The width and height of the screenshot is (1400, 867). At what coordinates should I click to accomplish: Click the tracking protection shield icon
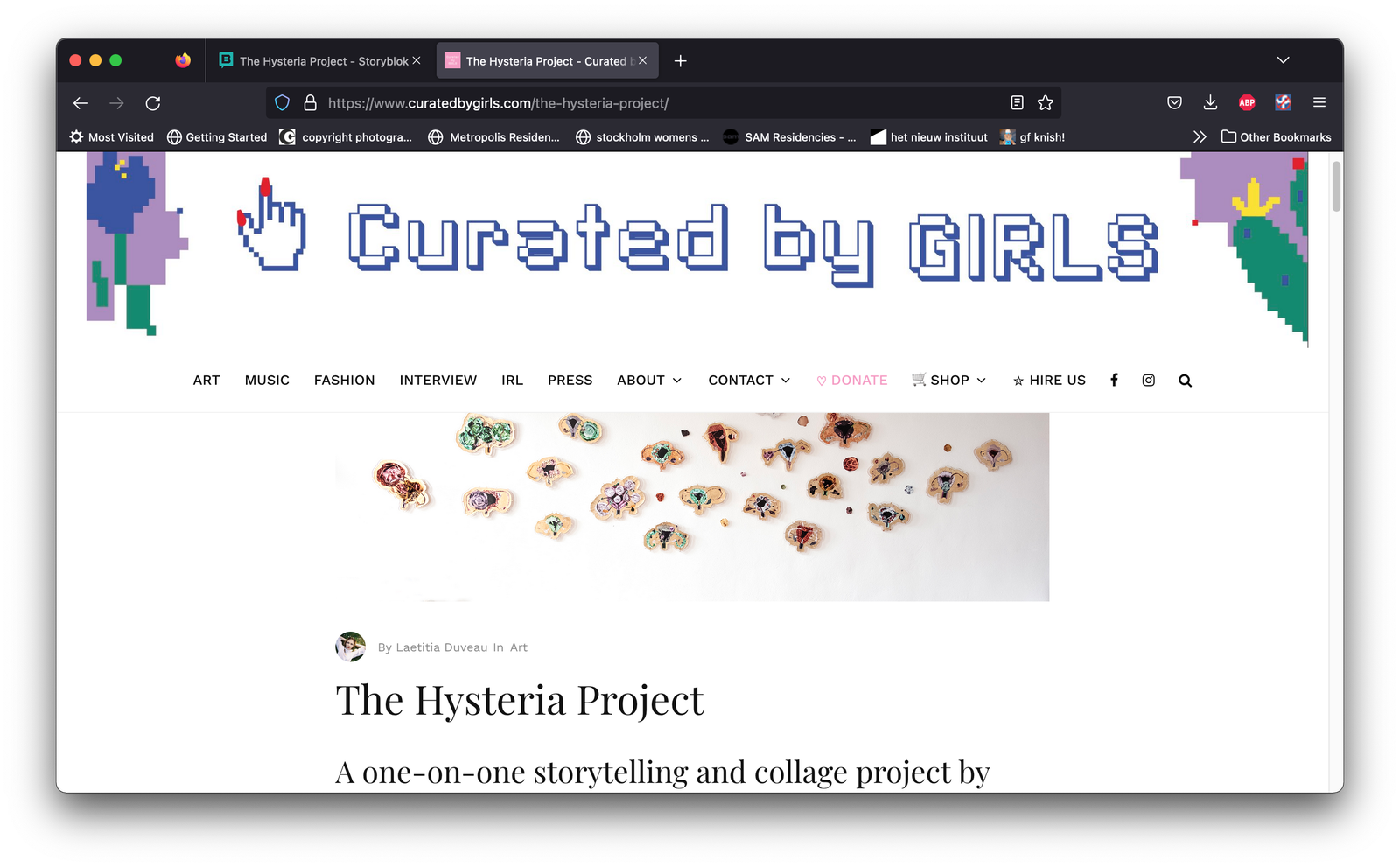(281, 102)
